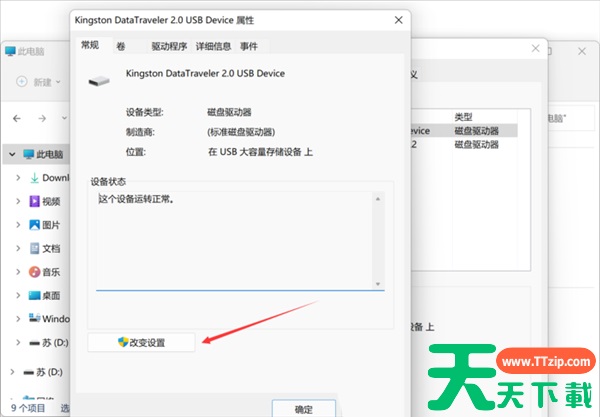Viewport: 600px width, 417px height.
Task: Click the top-level 苏 (D:) drive icon
Action: pyautogui.click(x=29, y=372)
